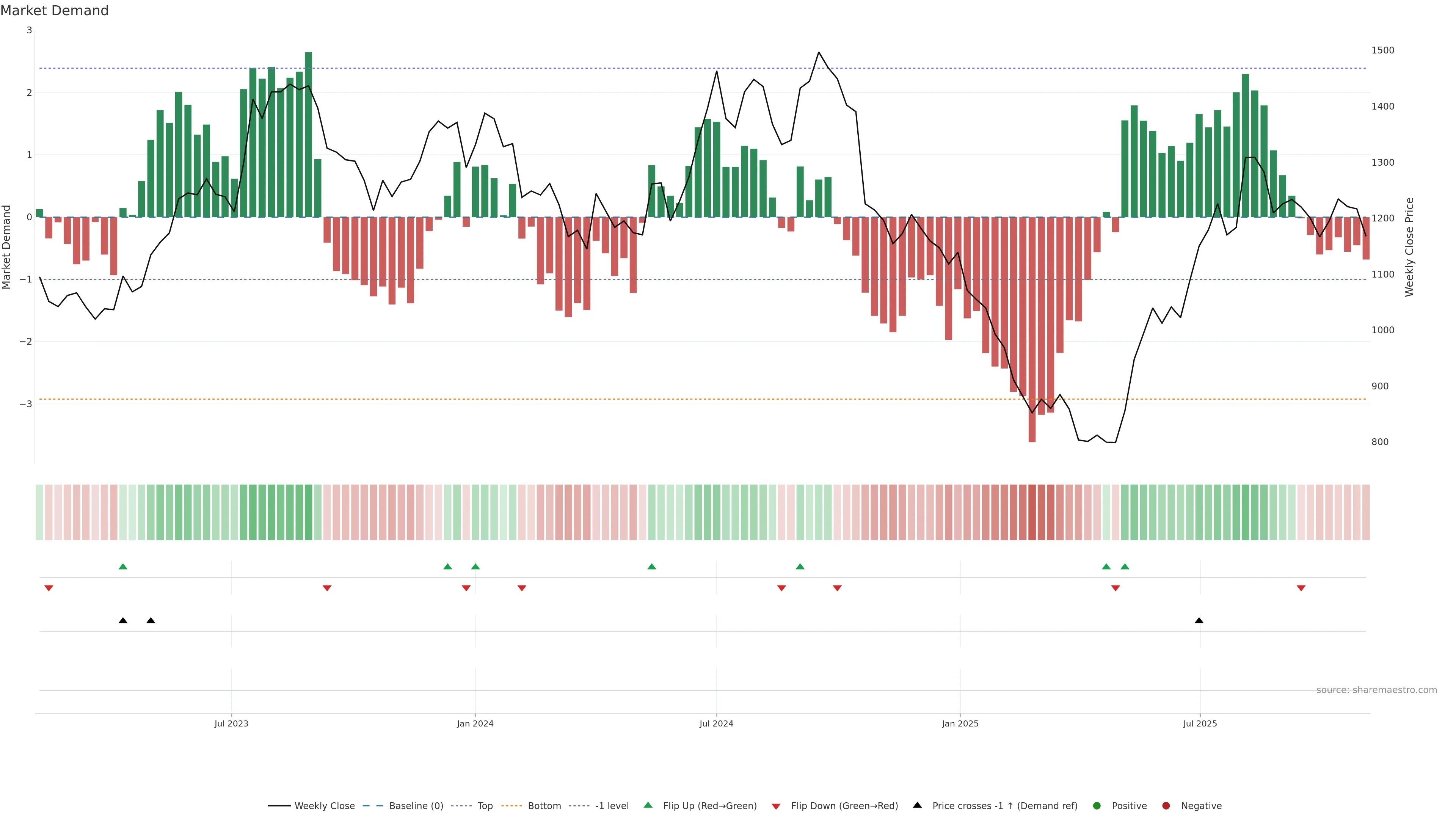The width and height of the screenshot is (1456, 819).
Task: Click the dark red Negative legend dot
Action: (x=1166, y=806)
